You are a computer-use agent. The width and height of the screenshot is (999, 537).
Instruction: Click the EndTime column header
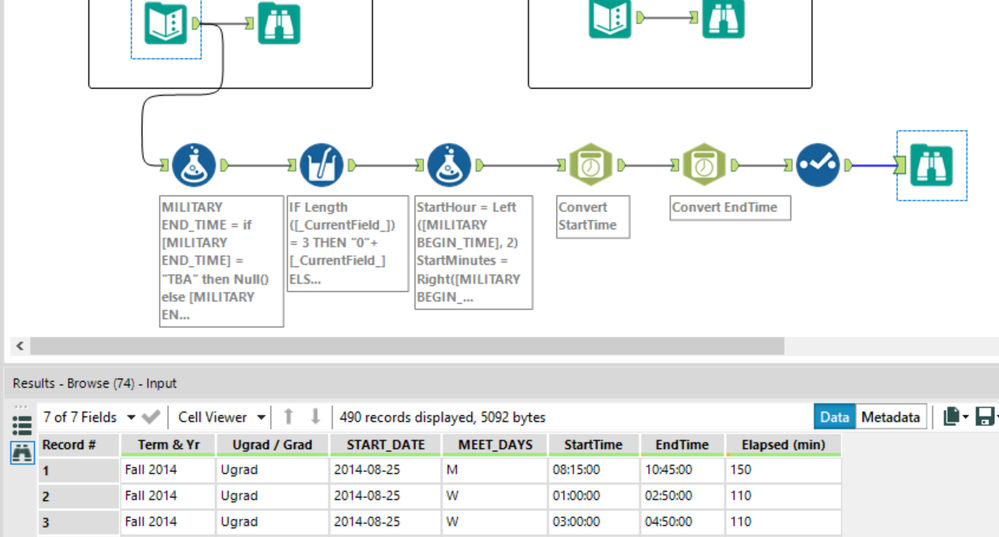tap(682, 445)
